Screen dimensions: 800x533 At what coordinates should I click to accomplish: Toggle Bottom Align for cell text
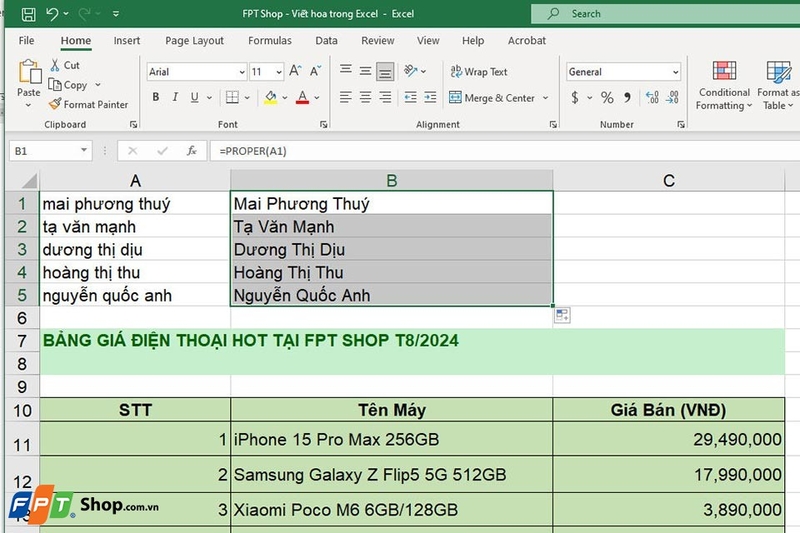[x=385, y=71]
